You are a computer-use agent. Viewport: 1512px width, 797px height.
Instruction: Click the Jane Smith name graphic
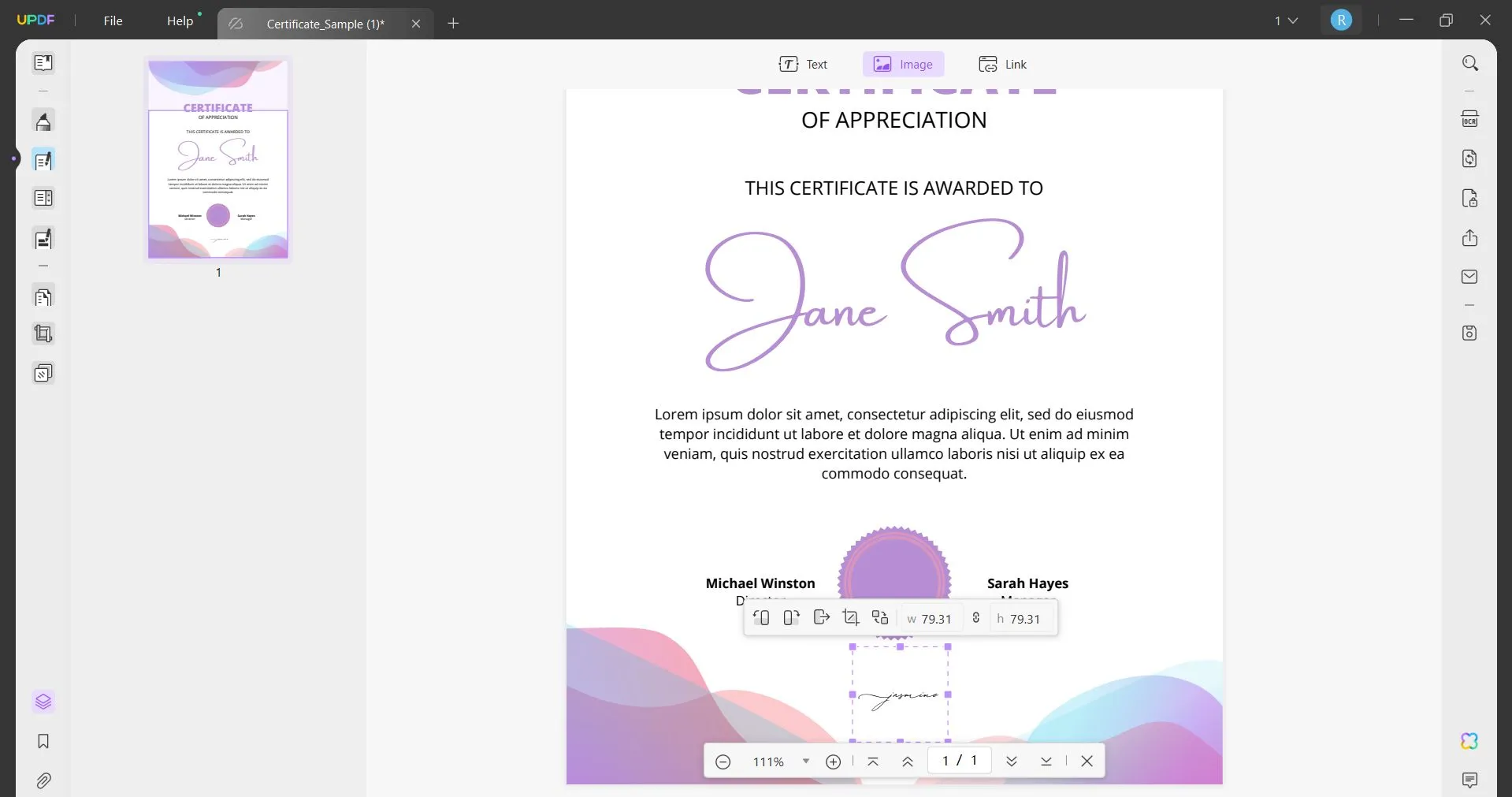point(895,295)
